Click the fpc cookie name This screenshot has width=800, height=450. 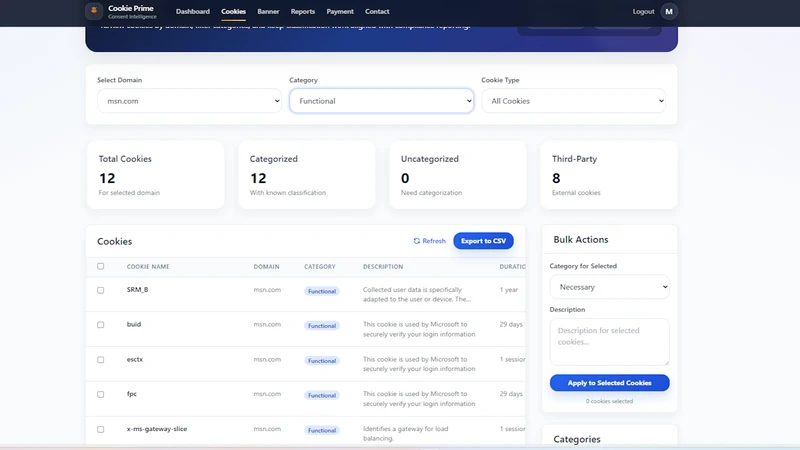pos(132,394)
